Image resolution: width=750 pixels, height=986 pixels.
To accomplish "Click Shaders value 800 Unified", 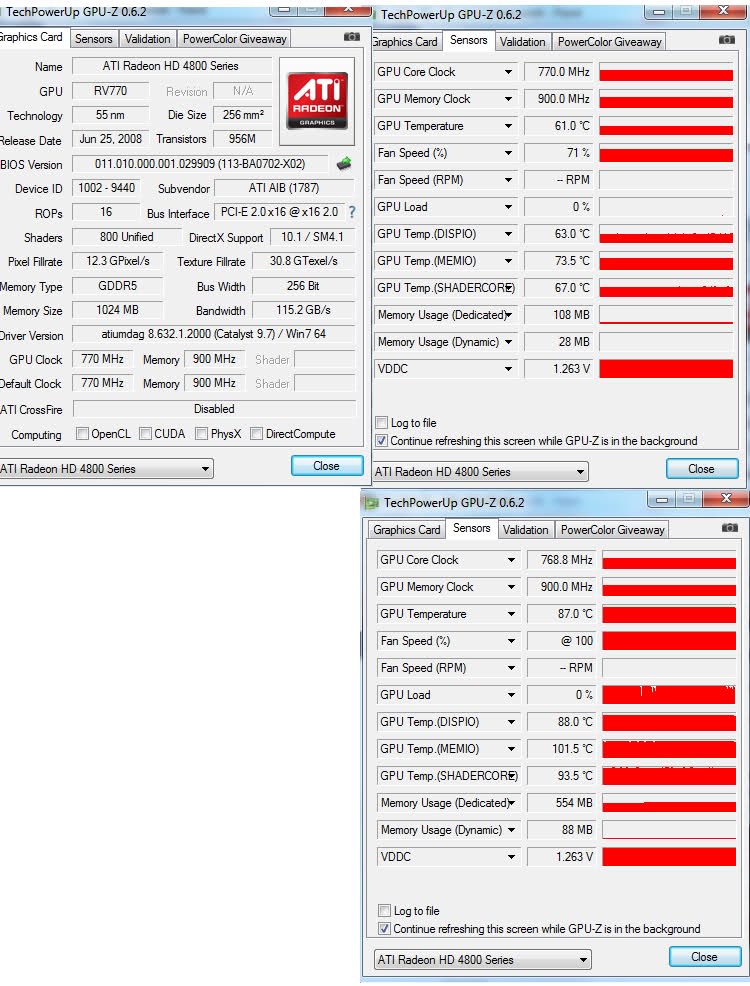I will coord(126,237).
